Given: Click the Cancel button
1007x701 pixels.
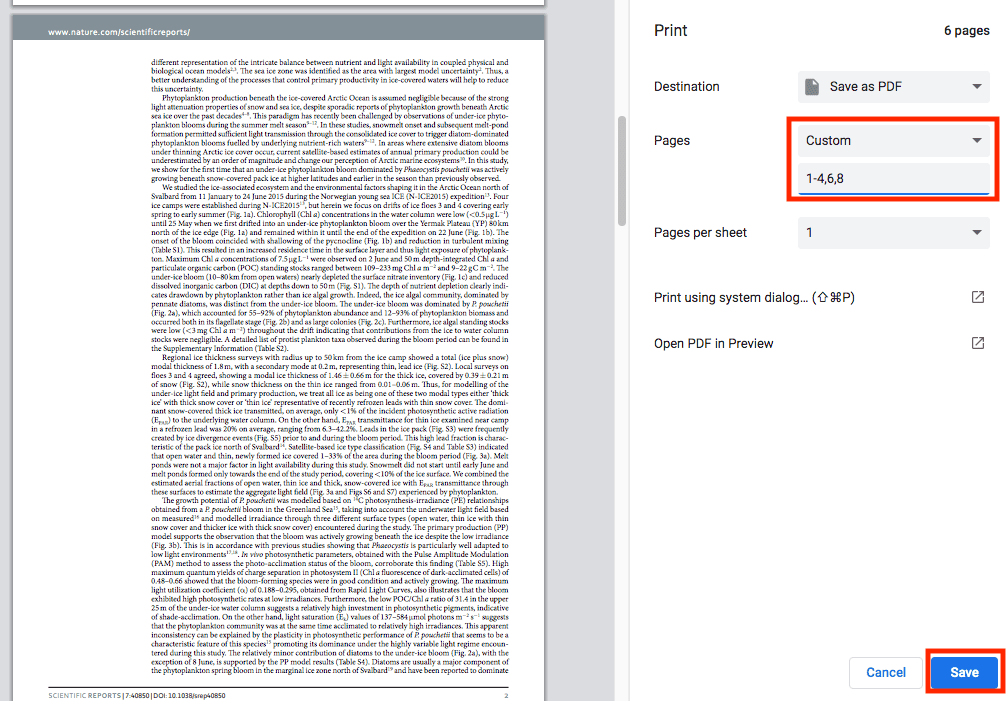Looking at the screenshot, I should [x=885, y=672].
